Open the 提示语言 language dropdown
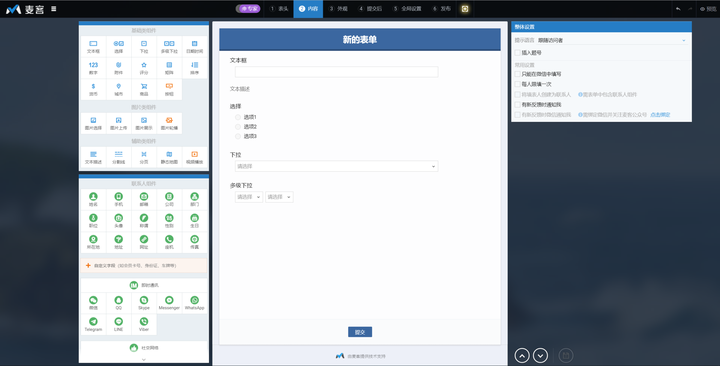Screen dimensions: 720x366 coord(612,40)
